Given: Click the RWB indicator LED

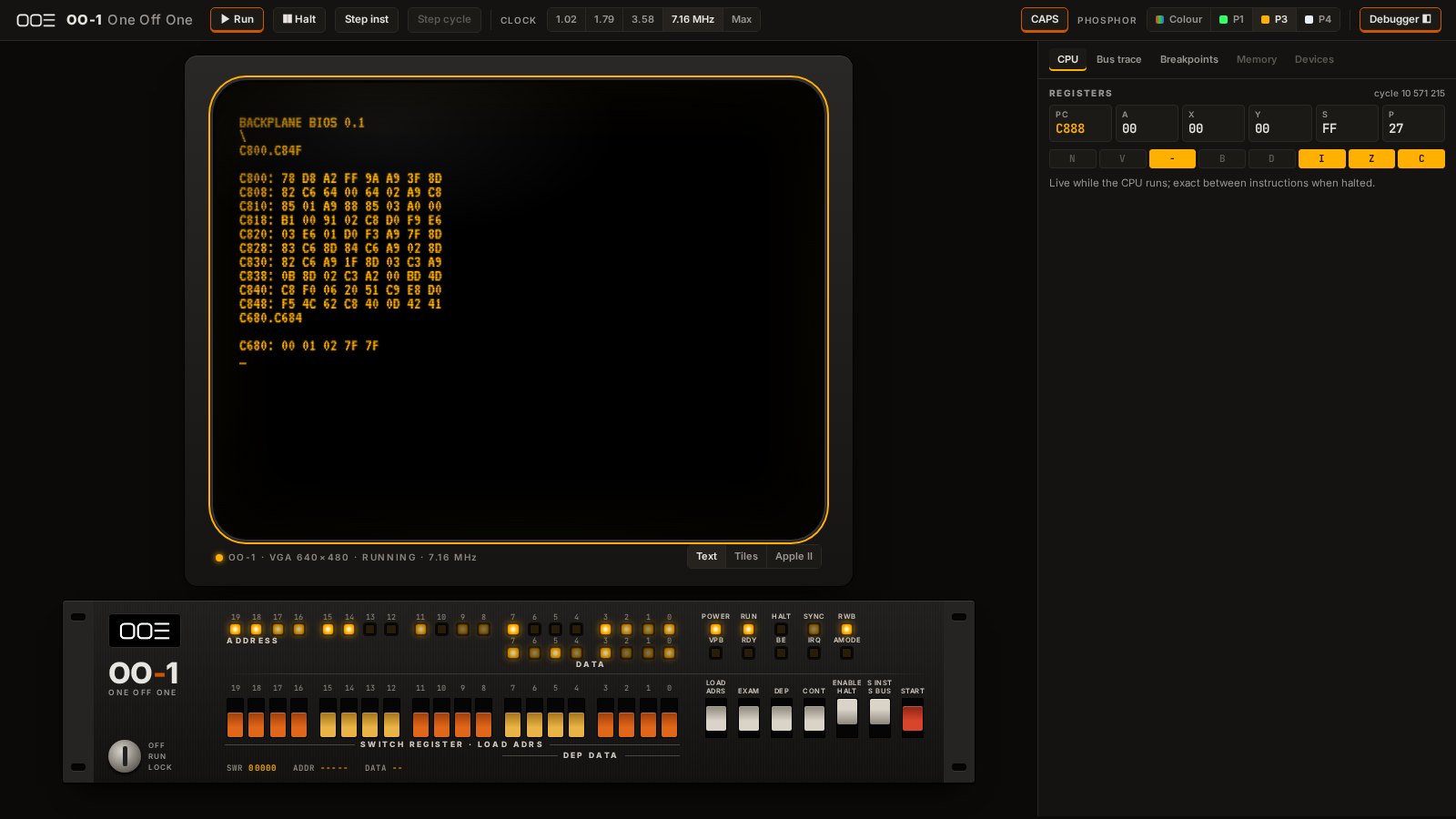Looking at the screenshot, I should point(846,629).
